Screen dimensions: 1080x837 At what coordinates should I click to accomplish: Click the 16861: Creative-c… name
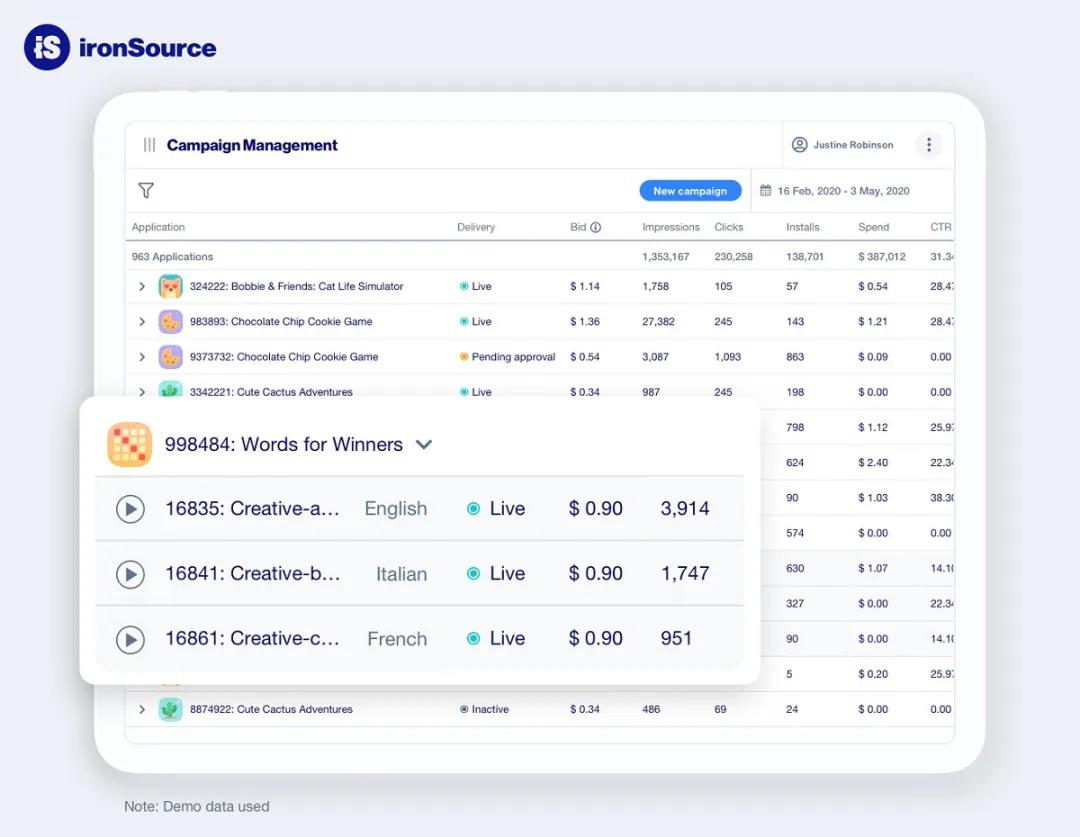coord(252,638)
